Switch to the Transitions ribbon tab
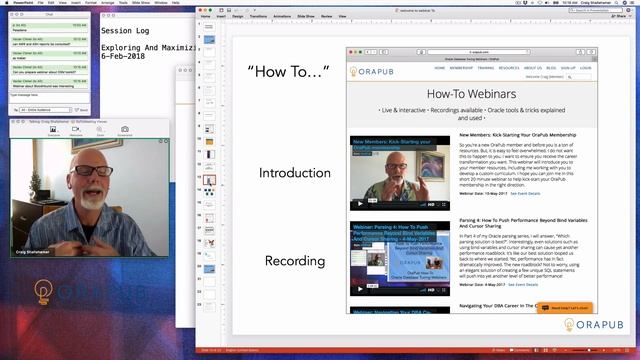This screenshot has height=360, width=640. tap(258, 16)
